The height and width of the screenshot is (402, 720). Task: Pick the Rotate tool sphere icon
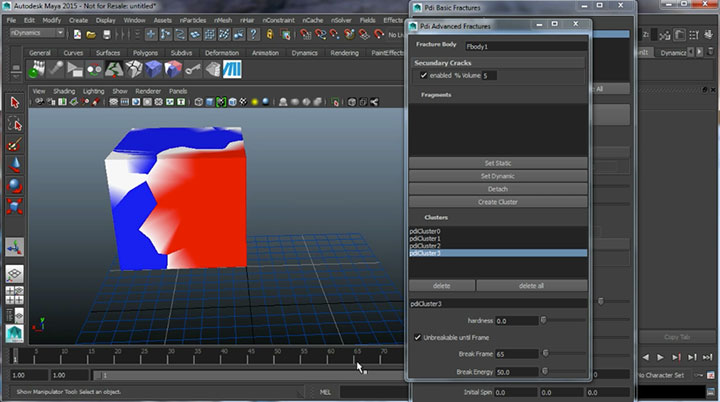tap(15, 186)
